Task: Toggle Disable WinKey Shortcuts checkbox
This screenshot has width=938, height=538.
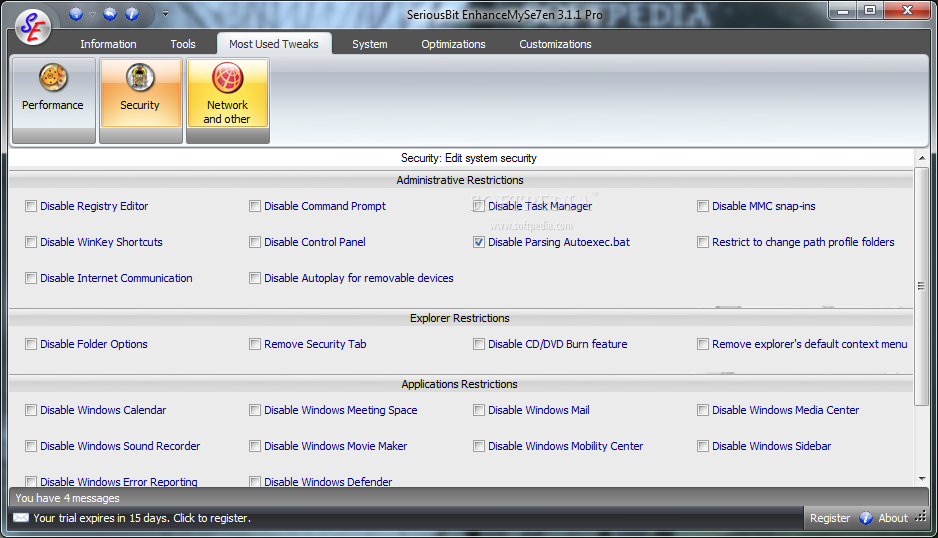Action: [31, 242]
